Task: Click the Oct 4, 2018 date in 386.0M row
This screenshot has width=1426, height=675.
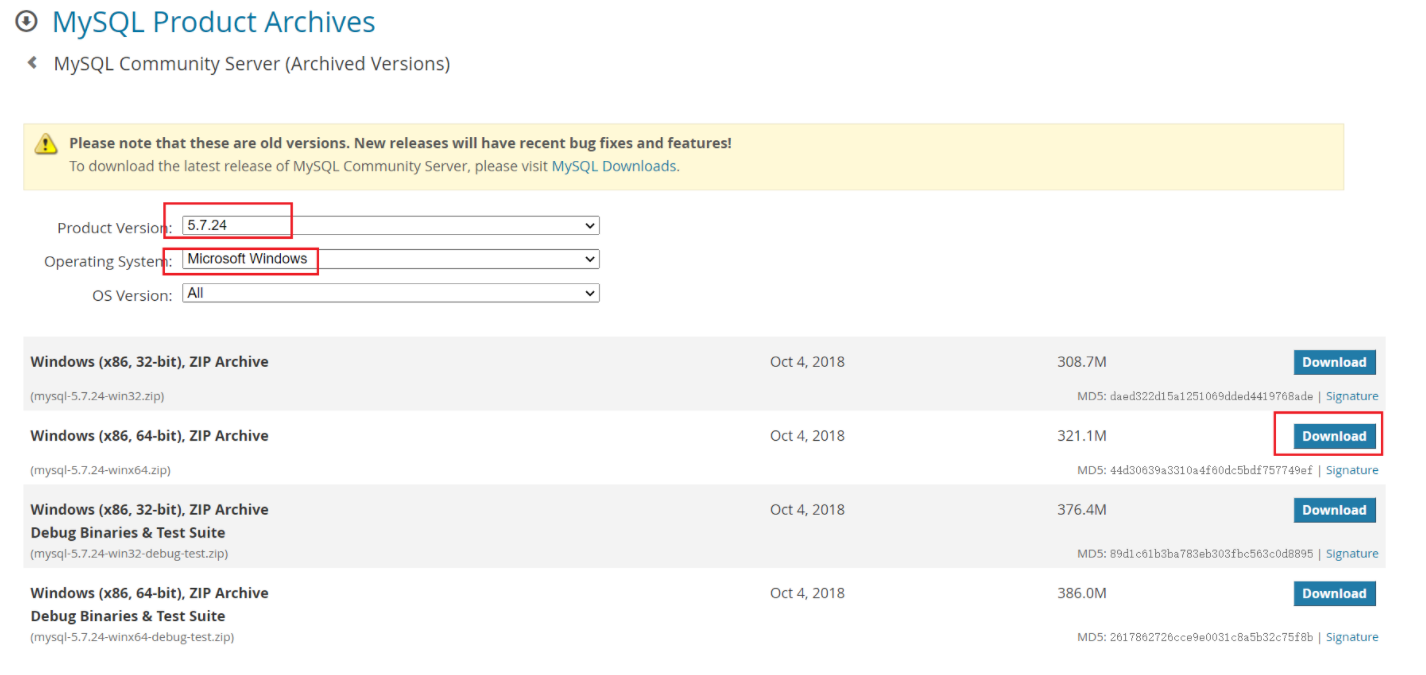Action: (x=807, y=593)
